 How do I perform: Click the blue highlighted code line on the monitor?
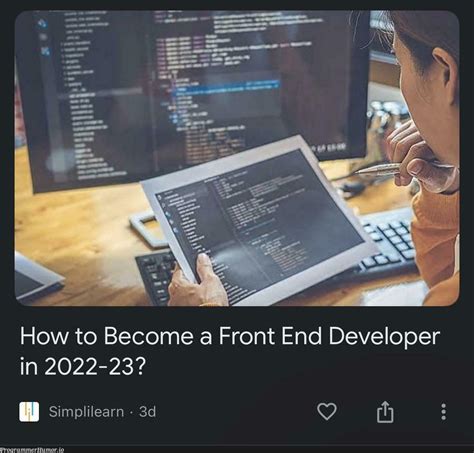point(227,86)
